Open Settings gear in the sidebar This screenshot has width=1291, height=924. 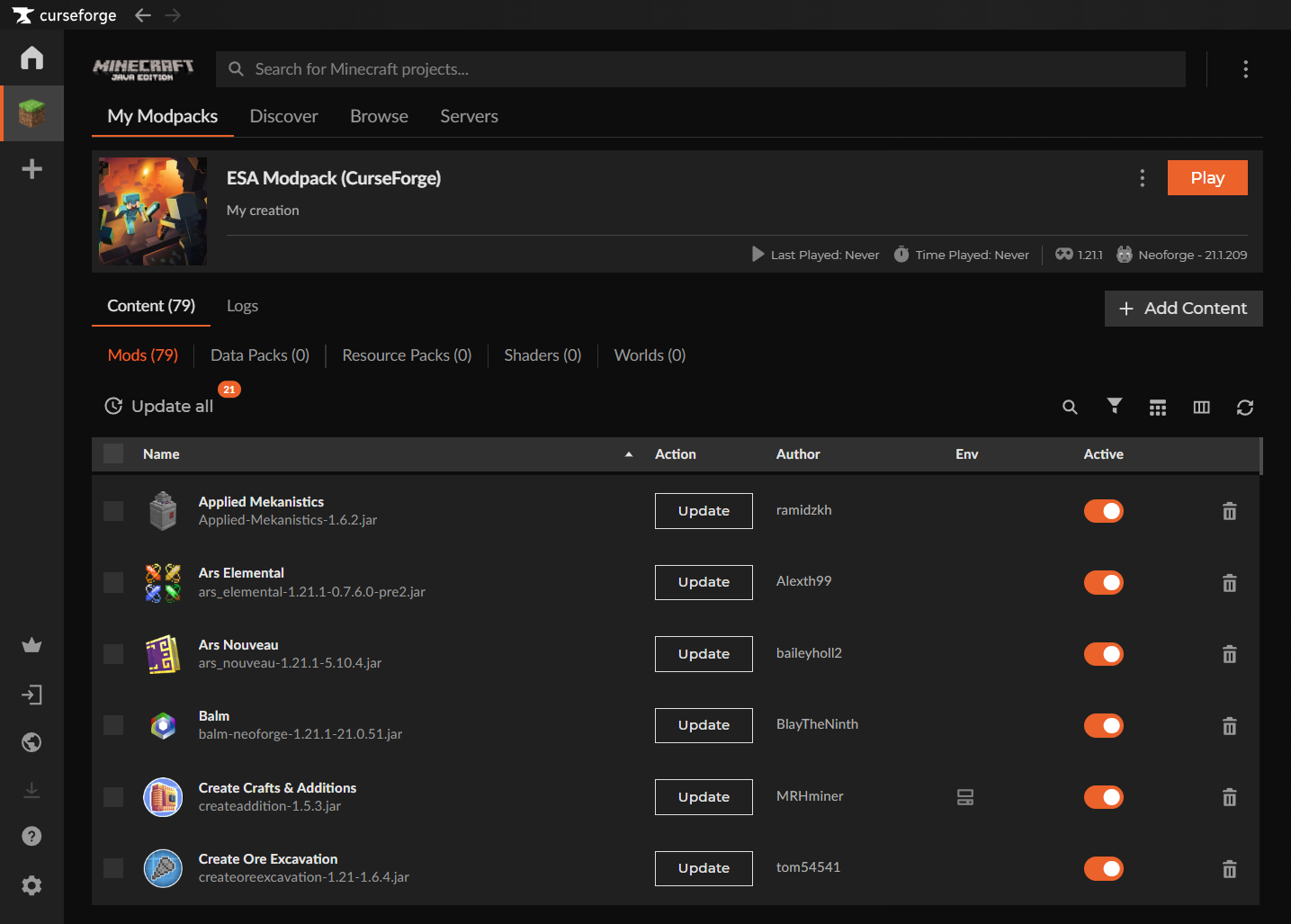tap(31, 885)
